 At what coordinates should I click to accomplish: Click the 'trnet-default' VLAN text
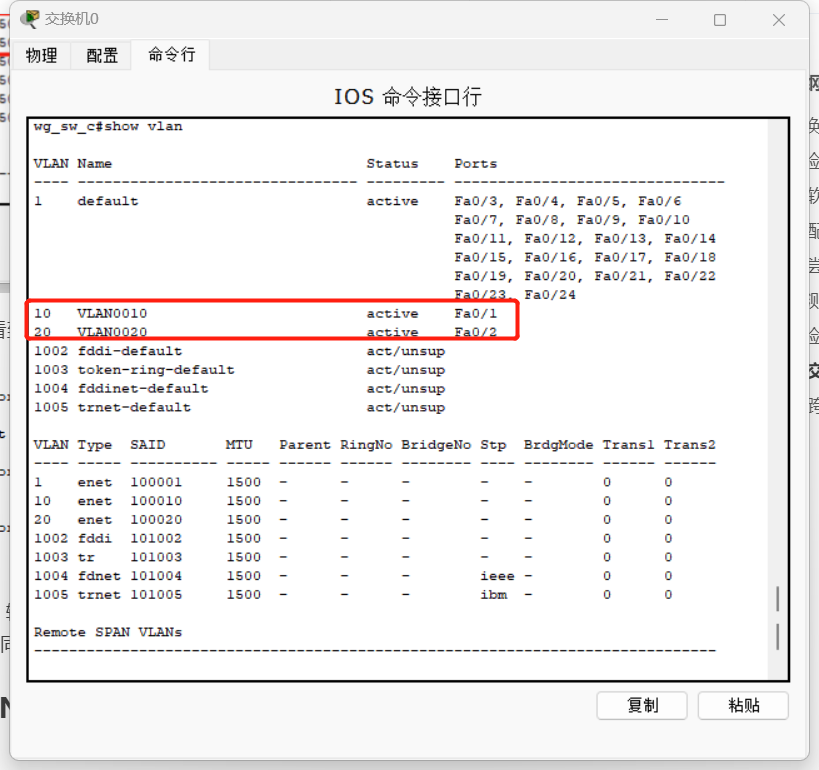click(x=134, y=407)
